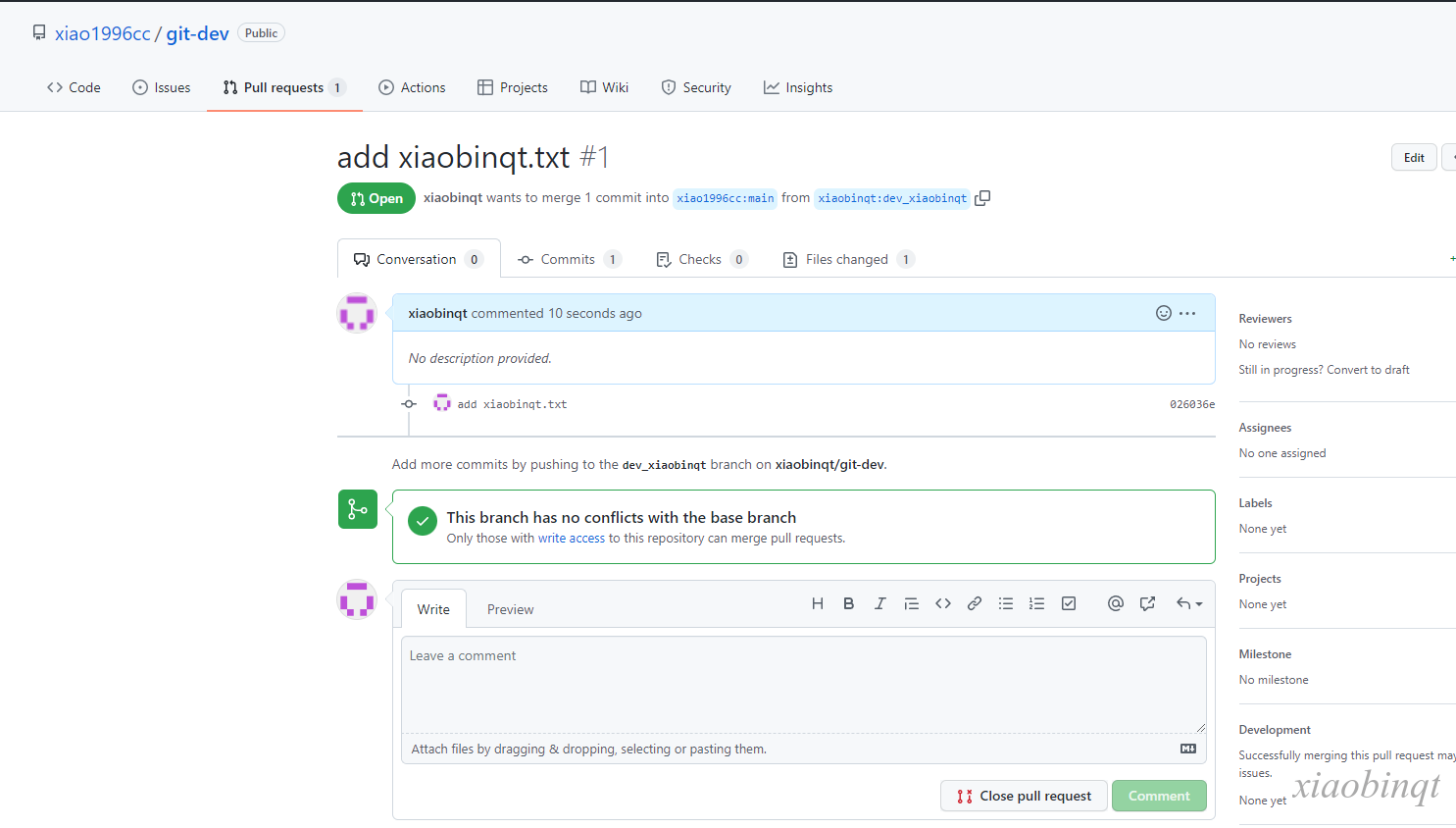
Task: Click Convert to draft link
Action: (x=1368, y=370)
